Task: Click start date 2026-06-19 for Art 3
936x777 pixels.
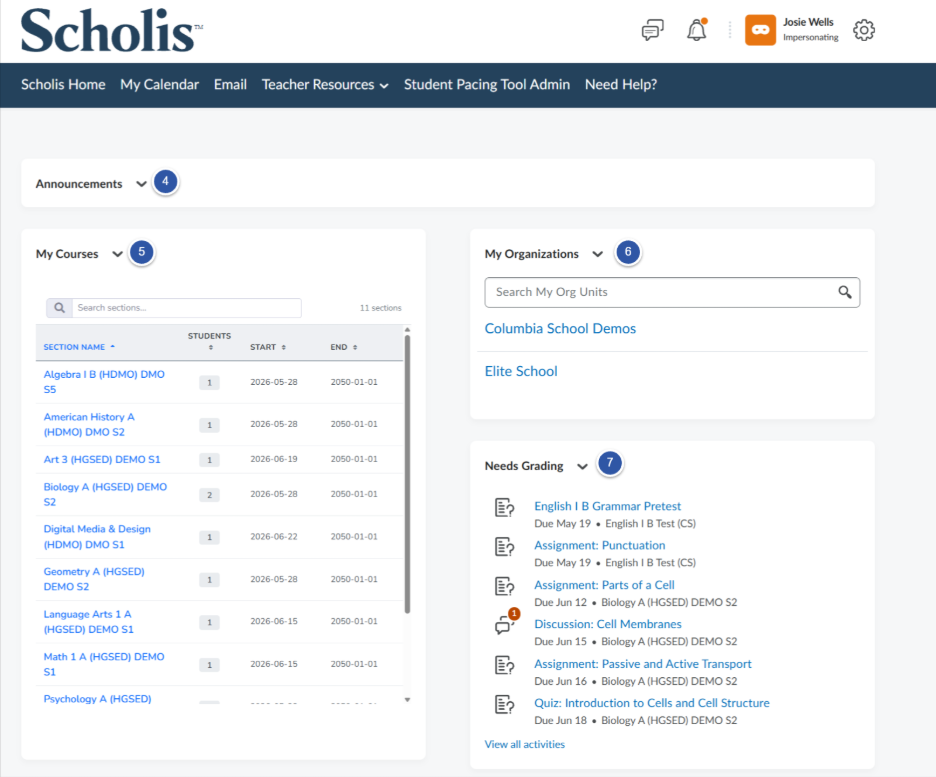Action: (x=273, y=459)
